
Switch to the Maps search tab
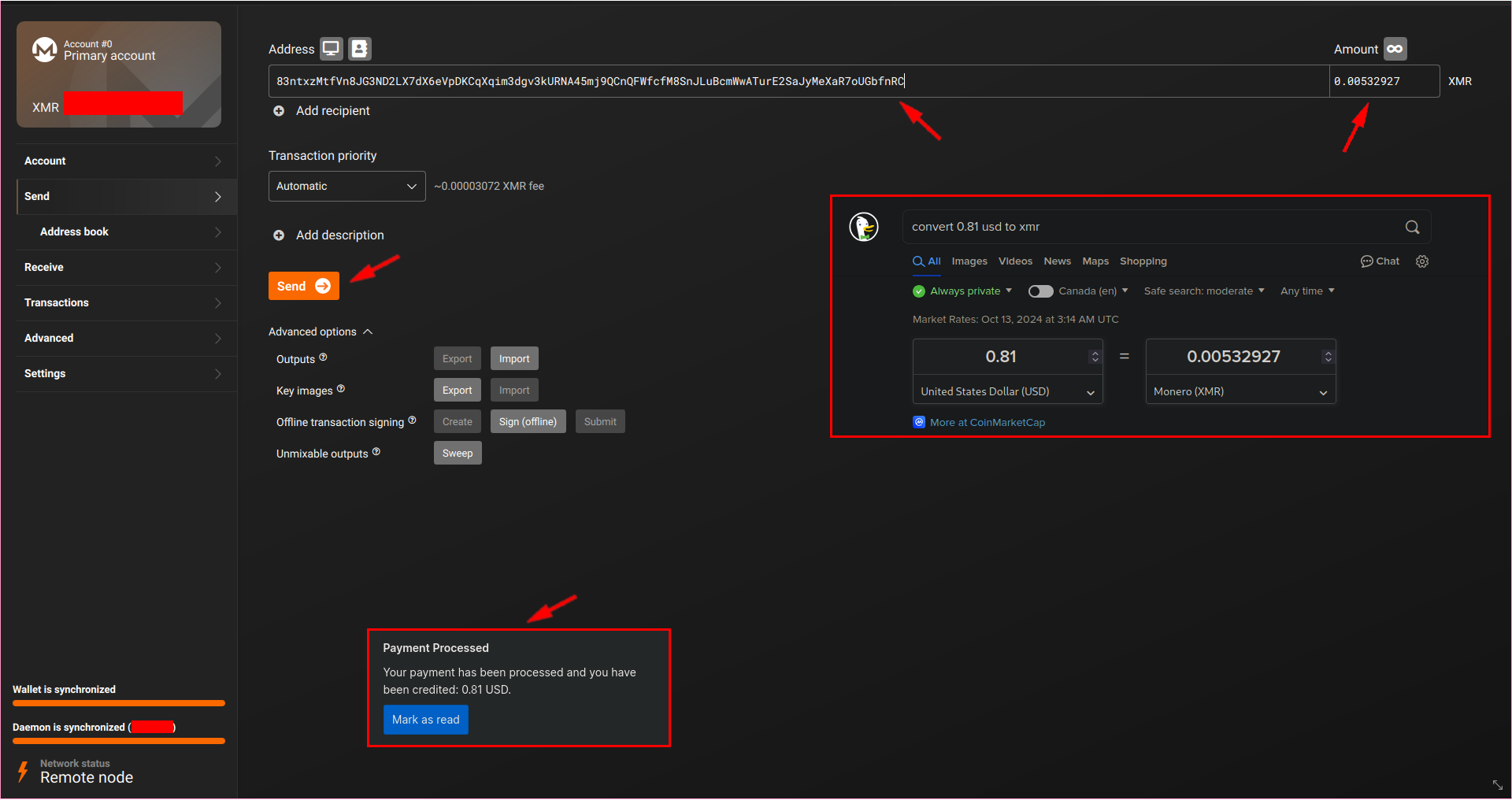click(1095, 261)
